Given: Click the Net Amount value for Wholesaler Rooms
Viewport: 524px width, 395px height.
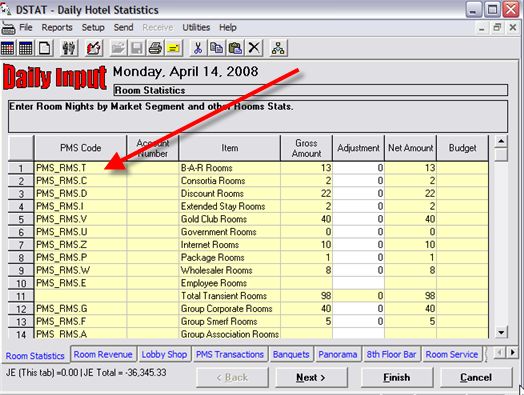Looking at the screenshot, I should pyautogui.click(x=411, y=270).
